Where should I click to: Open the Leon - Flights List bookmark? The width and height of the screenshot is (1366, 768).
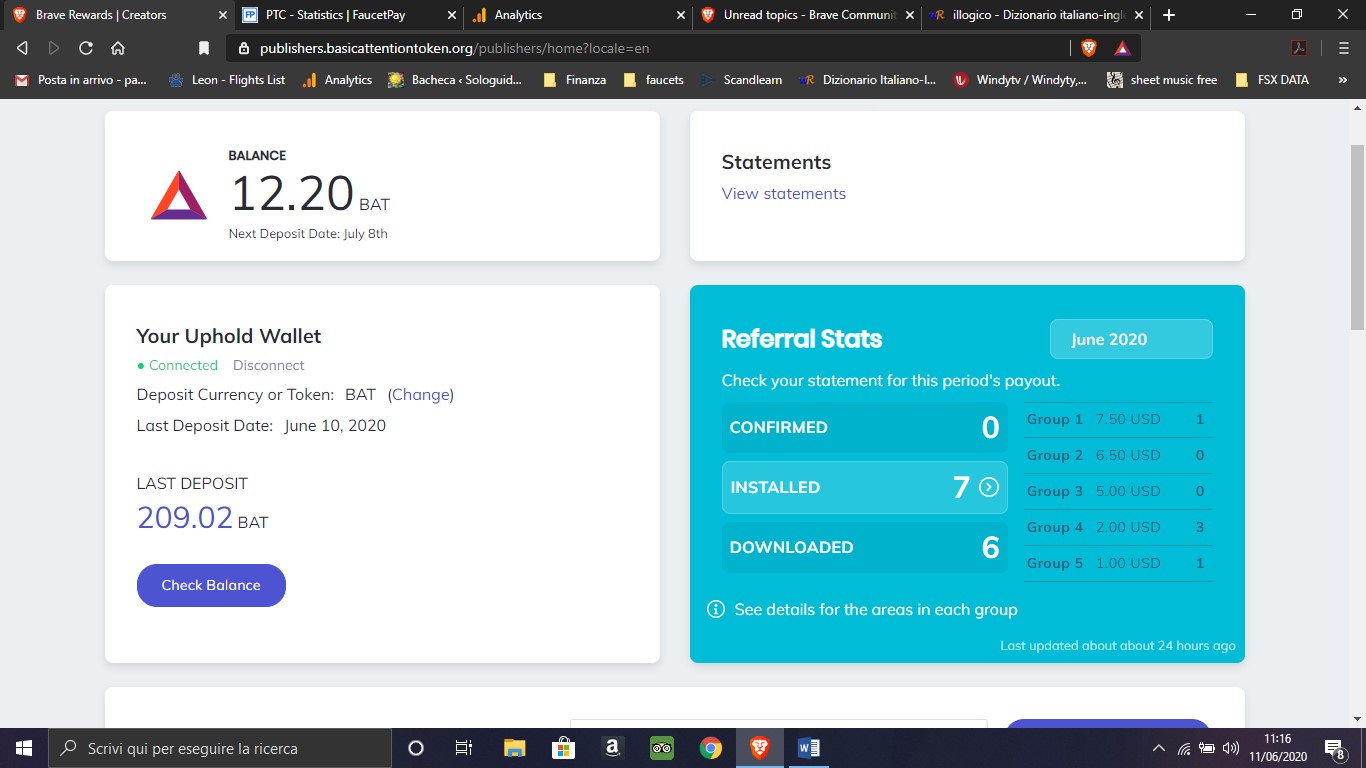(x=227, y=80)
